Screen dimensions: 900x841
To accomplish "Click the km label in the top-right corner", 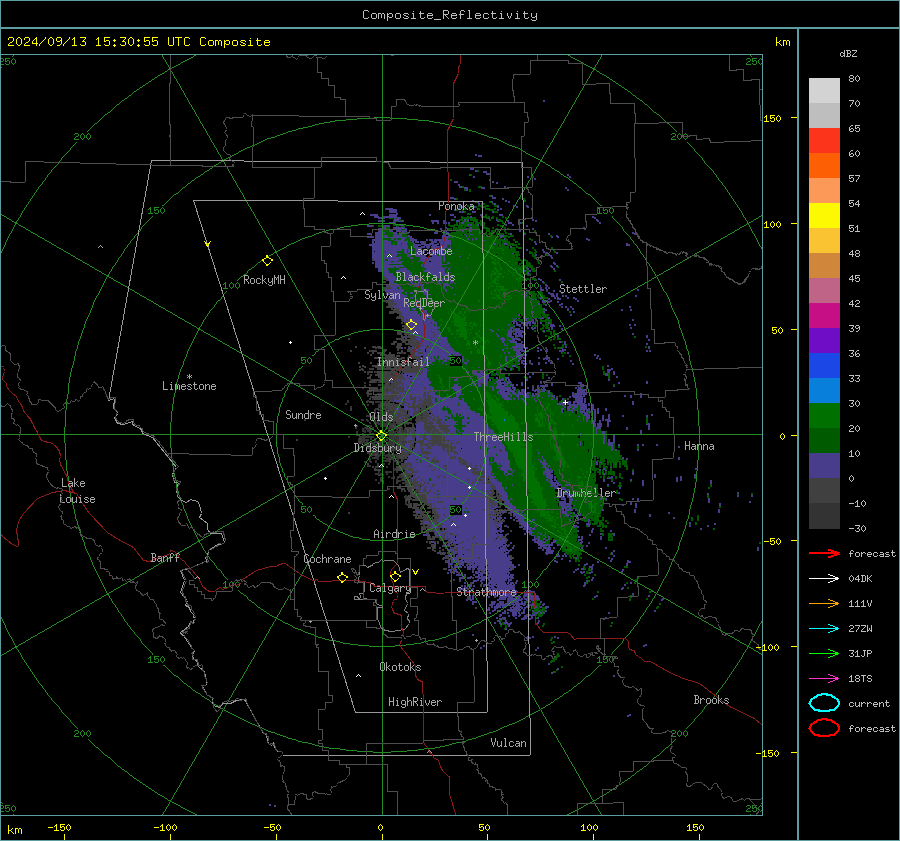I will click(782, 42).
